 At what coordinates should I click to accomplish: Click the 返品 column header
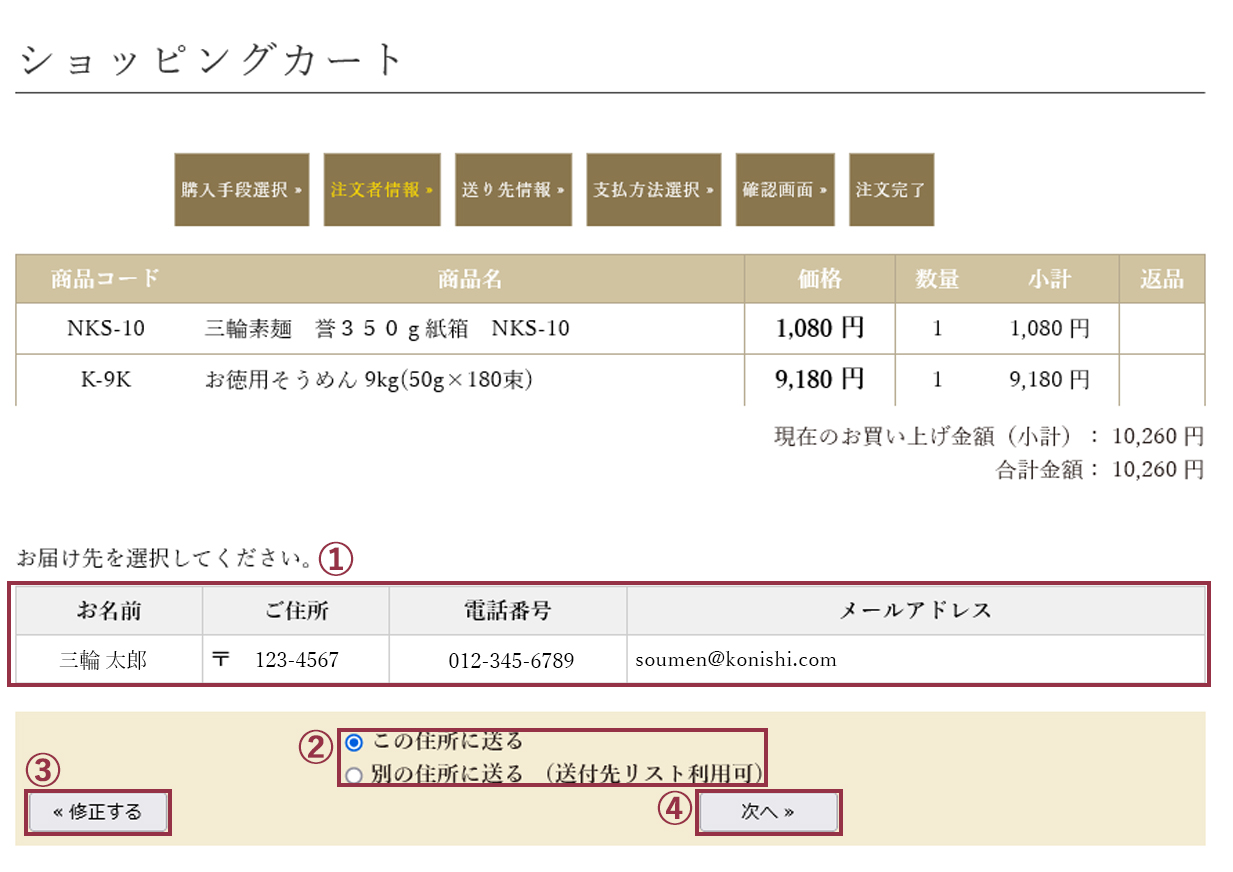coord(1161,279)
